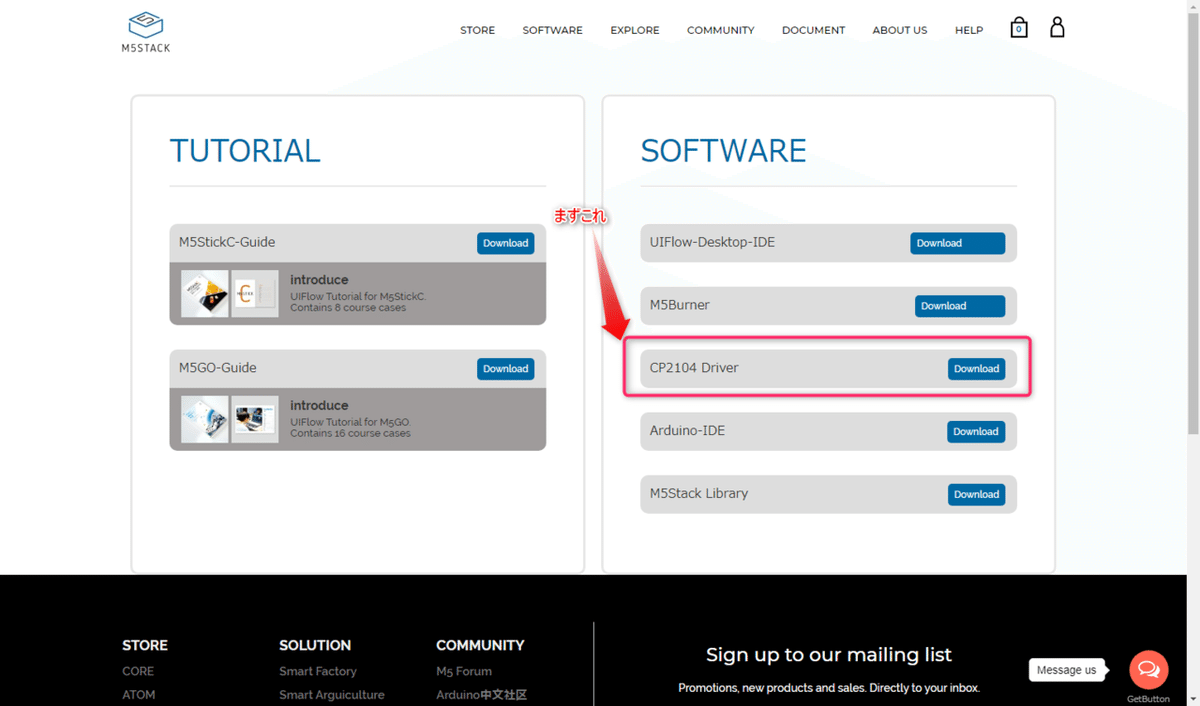Click the M5Stack Library label
1200x706 pixels.
[699, 494]
